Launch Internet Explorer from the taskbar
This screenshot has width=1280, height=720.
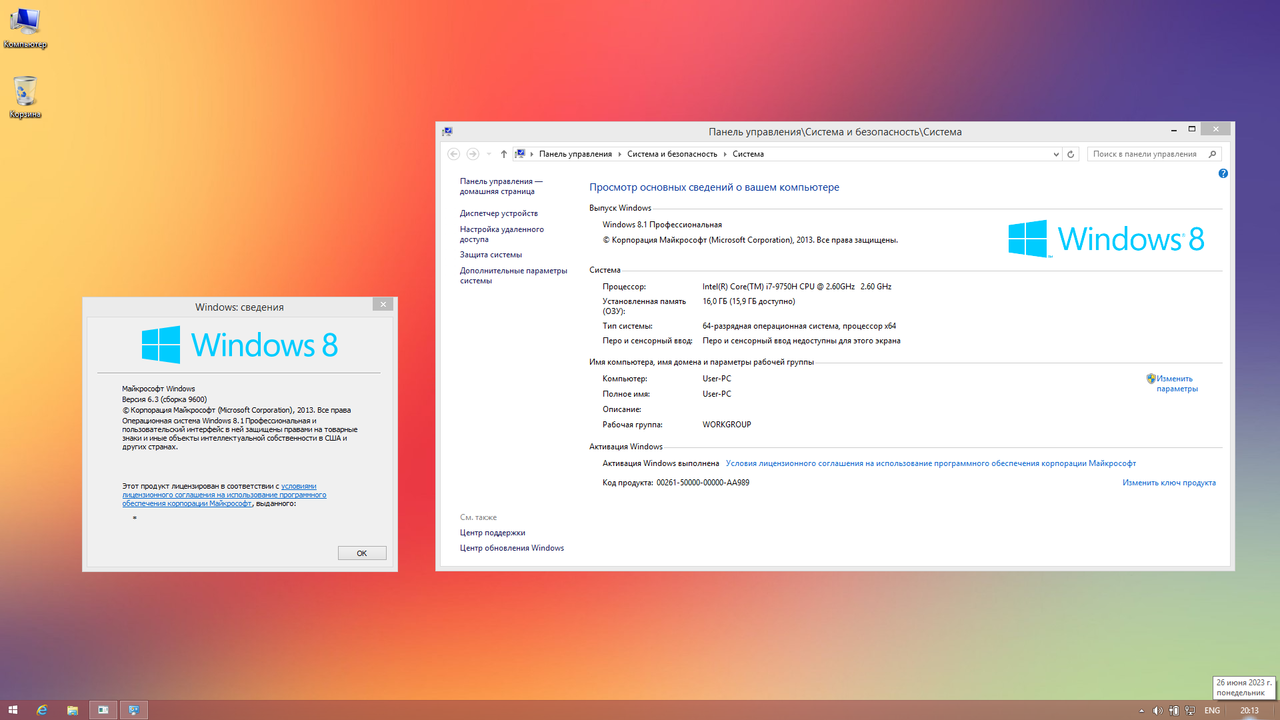(x=42, y=710)
